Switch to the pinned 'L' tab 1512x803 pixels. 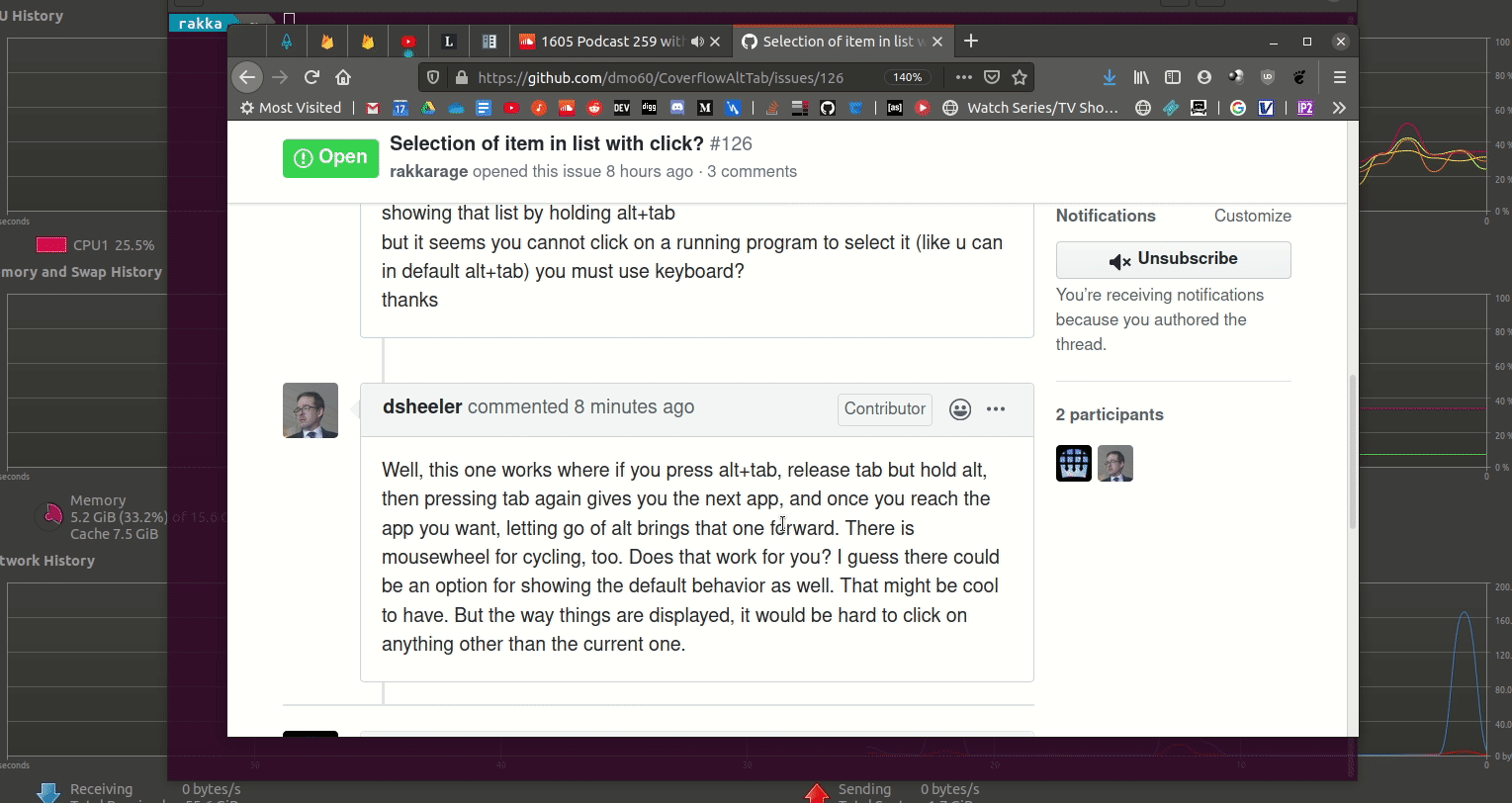[x=448, y=42]
